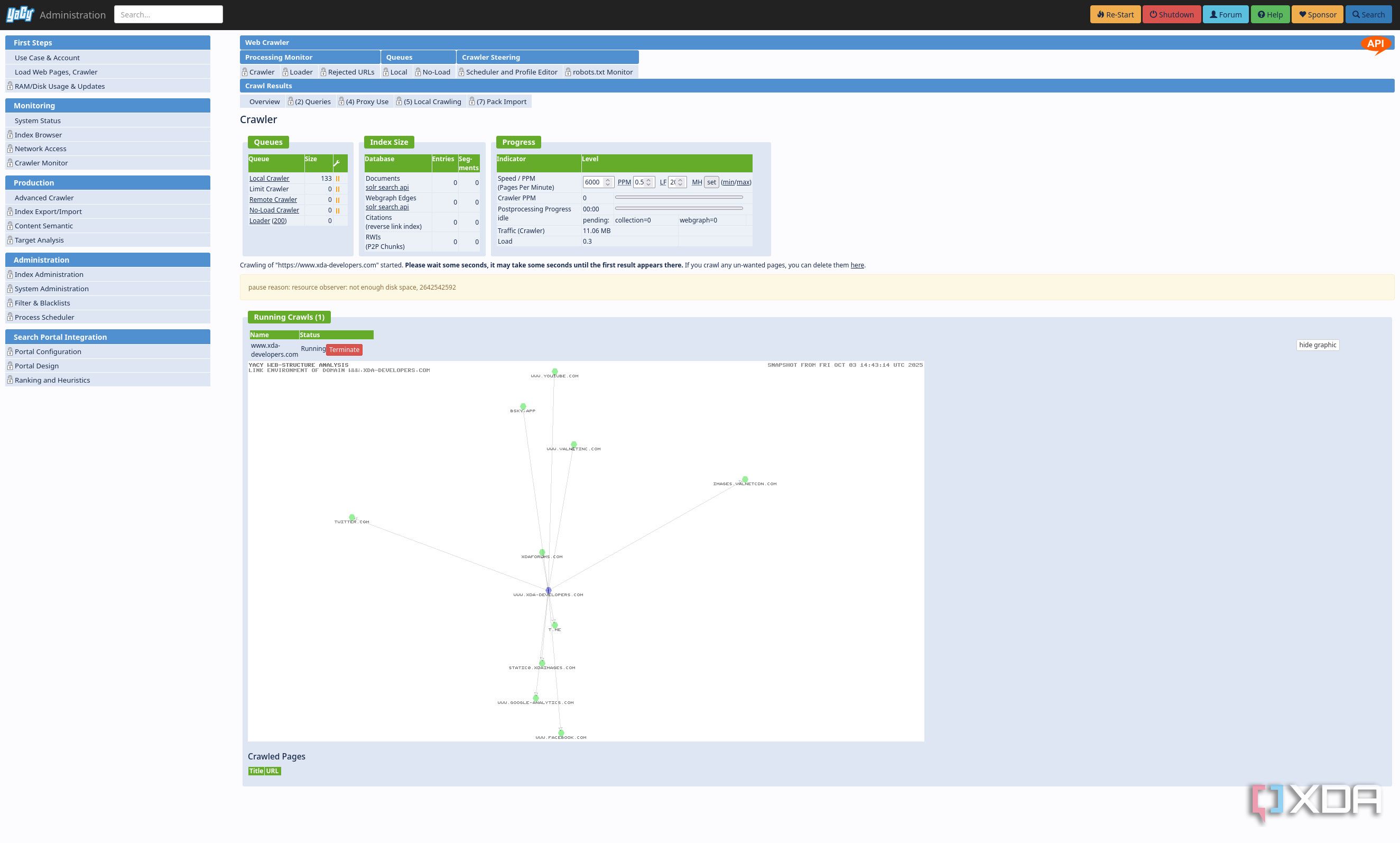
Task: Click the Crawler PPM progress bar
Action: pyautogui.click(x=679, y=198)
